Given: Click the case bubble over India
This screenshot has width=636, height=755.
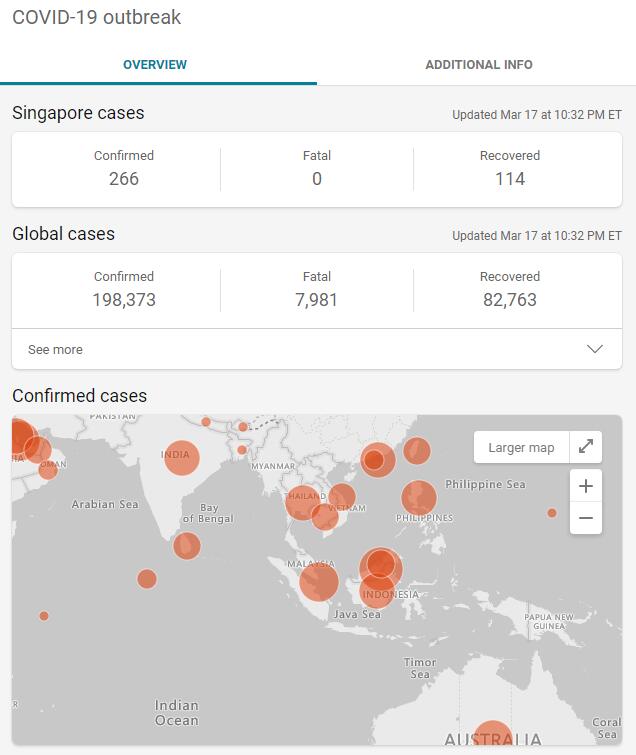Looking at the screenshot, I should [x=181, y=457].
